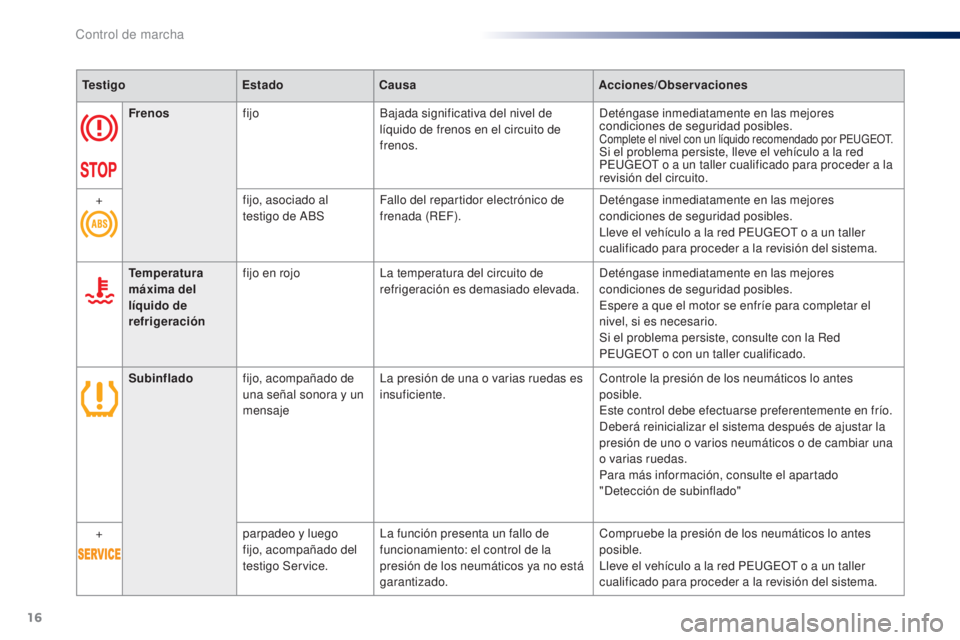Click 'Complete el nivel con un líquido recomendado' line
Image resolution: width=960 pixels, height=640 pixels.
point(746,139)
